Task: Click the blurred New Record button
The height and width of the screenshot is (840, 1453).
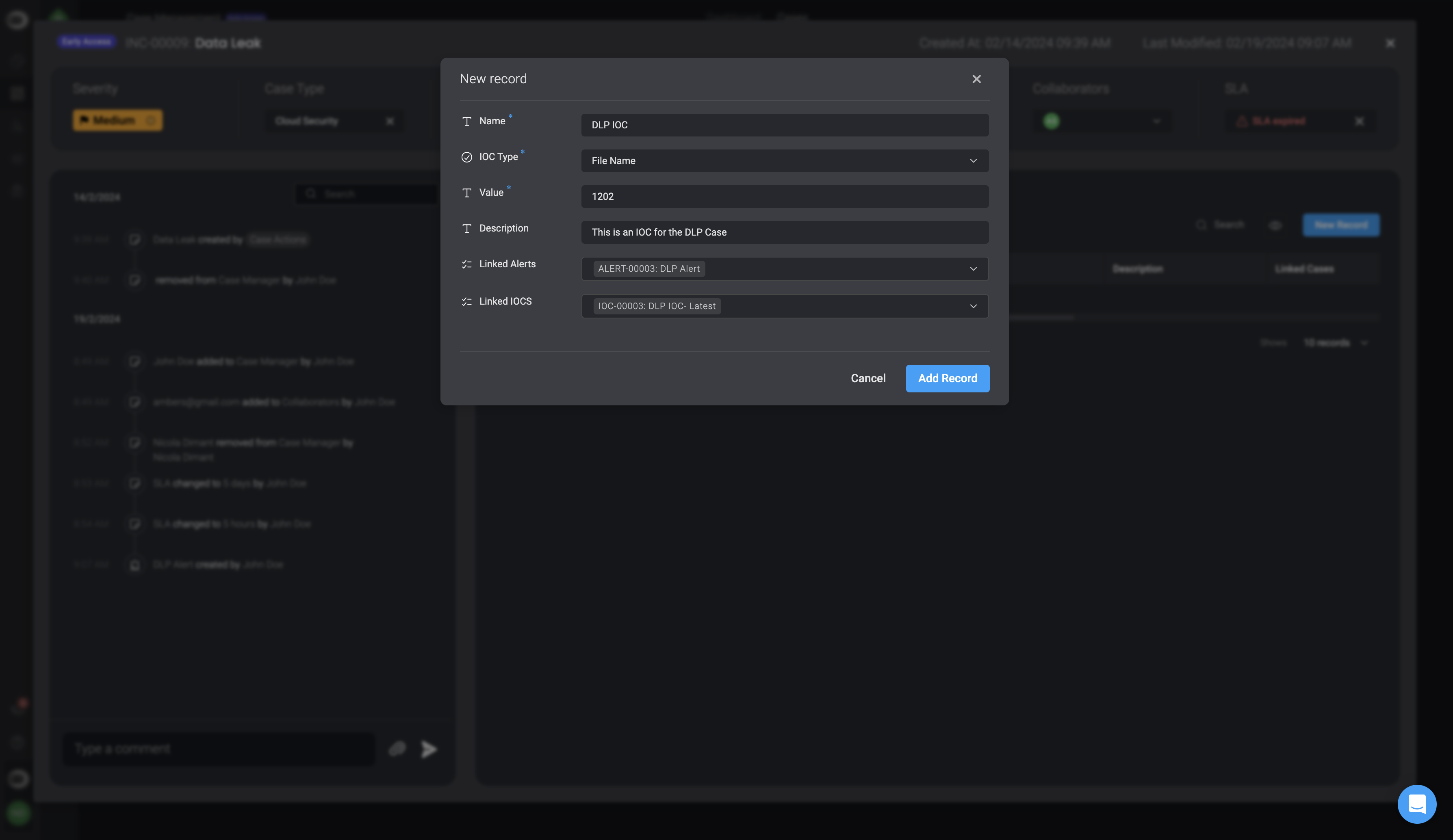Action: point(1341,225)
